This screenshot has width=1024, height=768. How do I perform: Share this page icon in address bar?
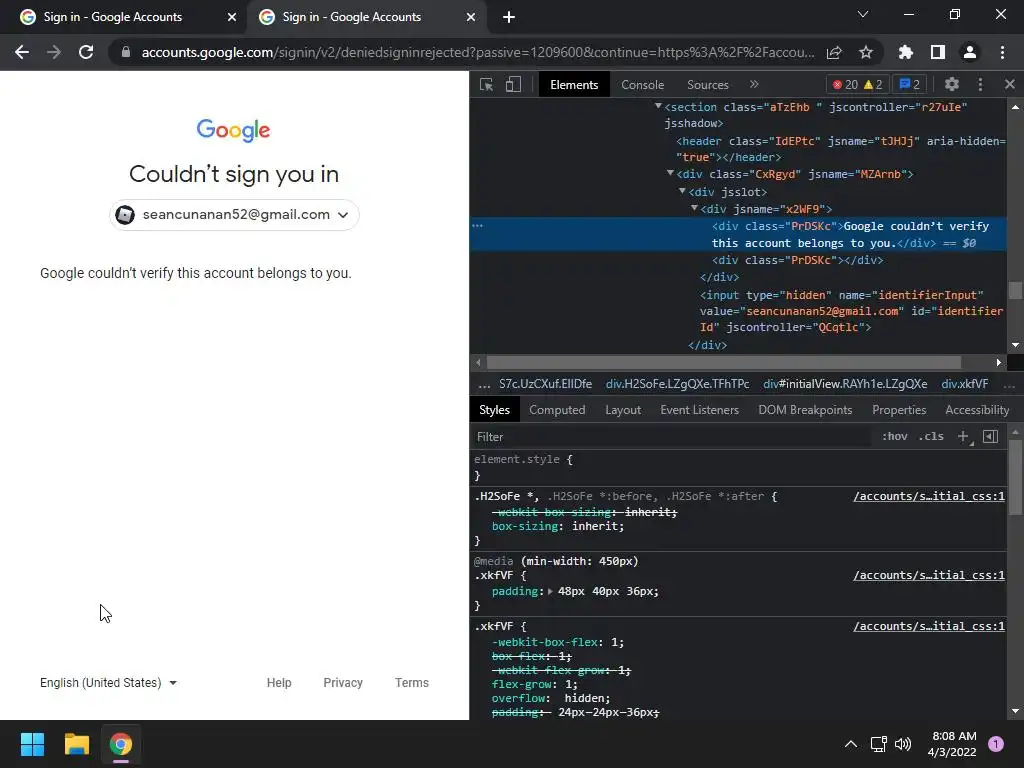click(834, 52)
